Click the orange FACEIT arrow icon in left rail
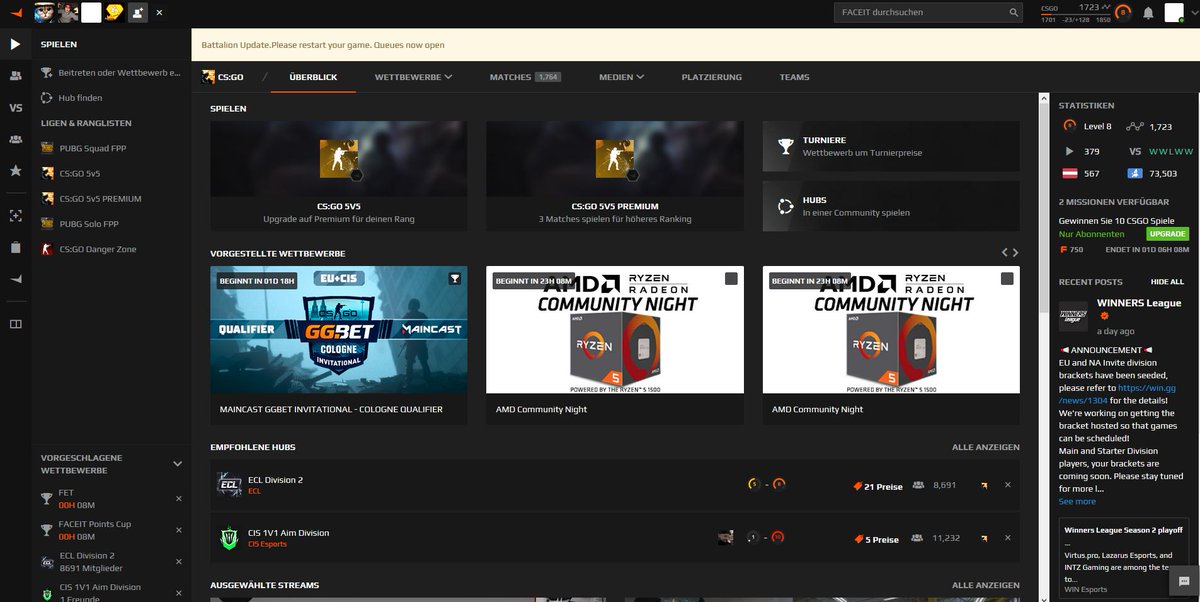Screen dimensions: 1200x602 (15, 280)
